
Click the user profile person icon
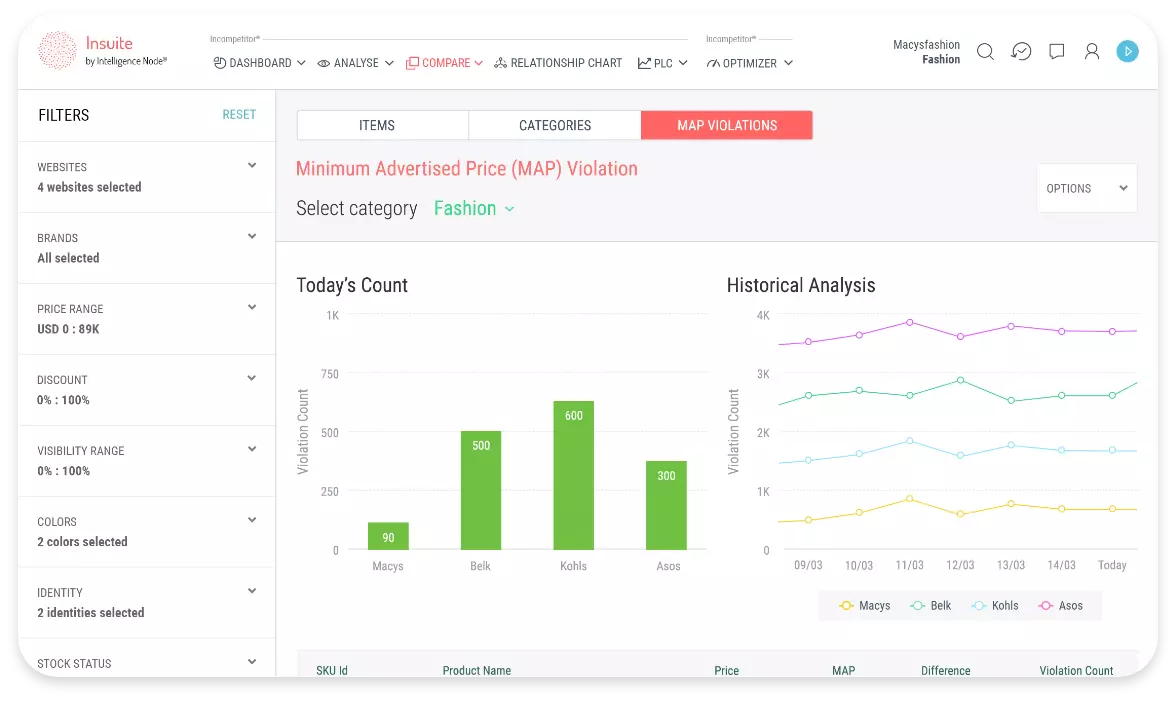(x=1092, y=51)
